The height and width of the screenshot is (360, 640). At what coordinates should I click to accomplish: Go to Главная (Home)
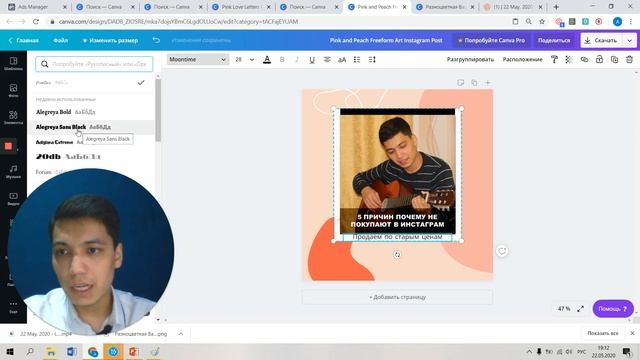(24, 40)
